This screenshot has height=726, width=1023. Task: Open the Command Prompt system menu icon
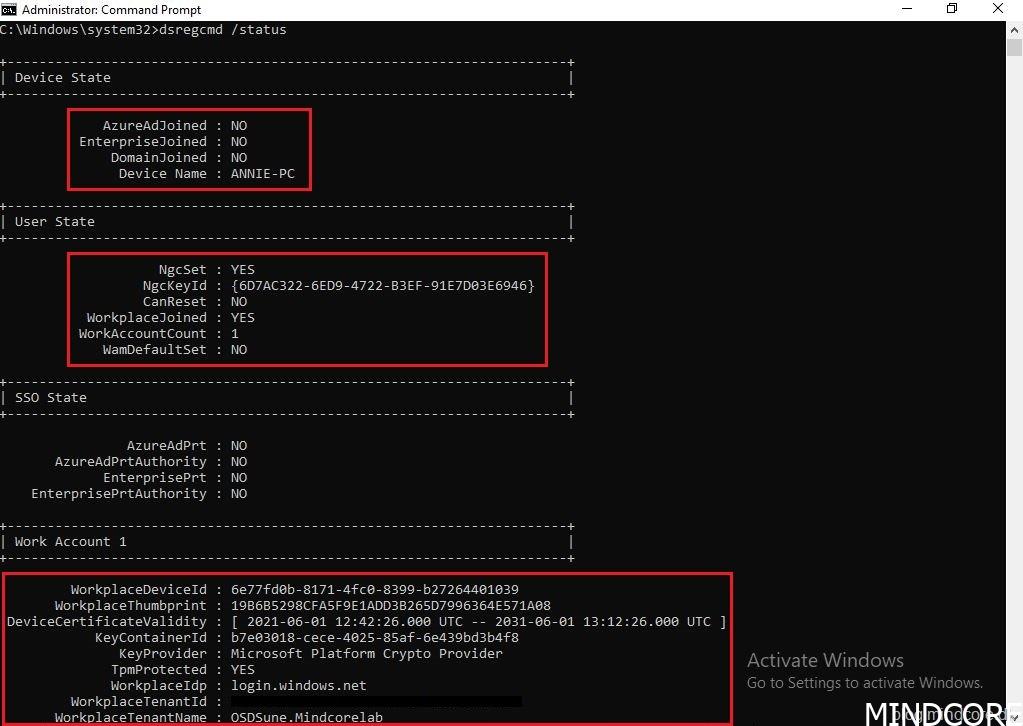click(9, 9)
